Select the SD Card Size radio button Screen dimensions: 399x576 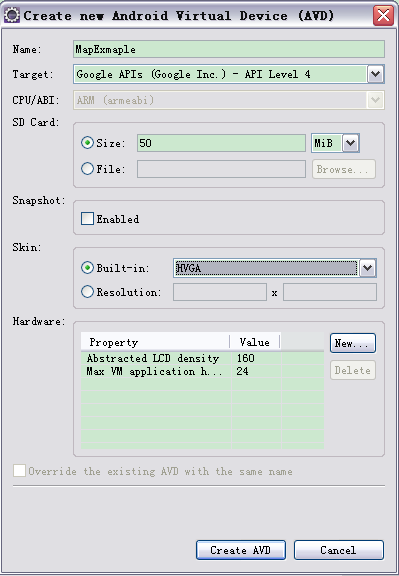tap(87, 143)
